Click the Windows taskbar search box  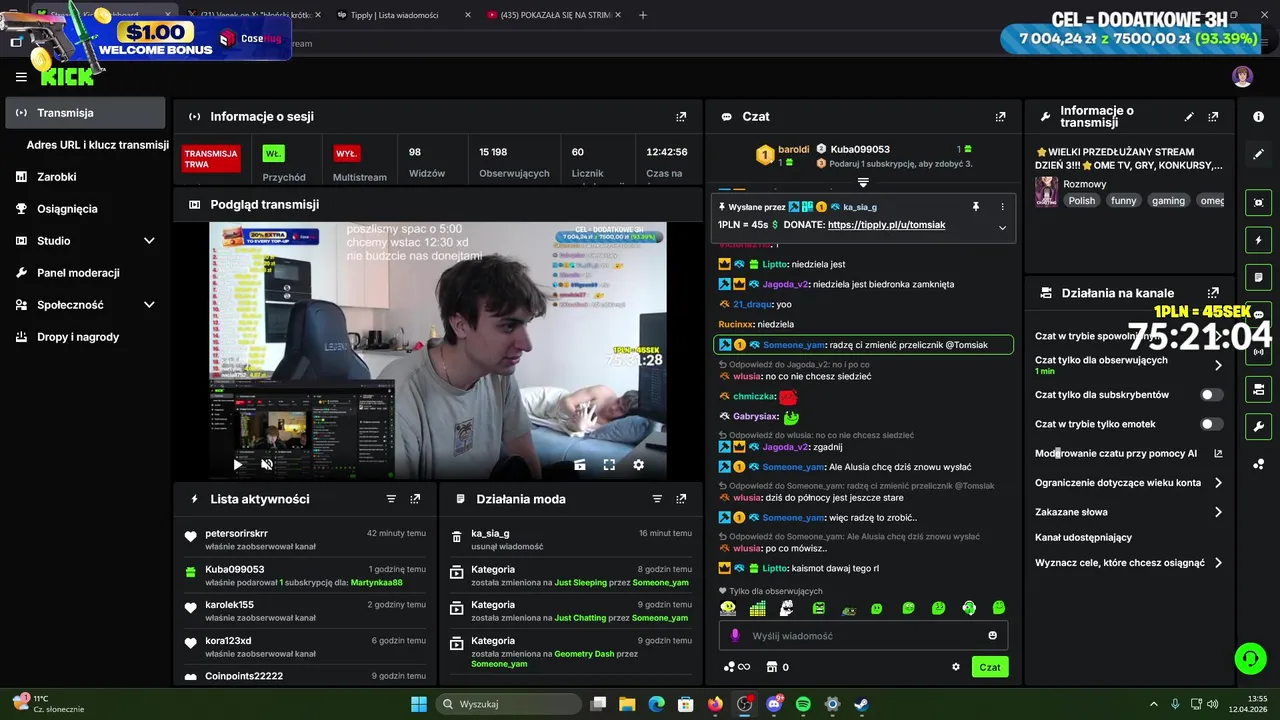click(507, 704)
